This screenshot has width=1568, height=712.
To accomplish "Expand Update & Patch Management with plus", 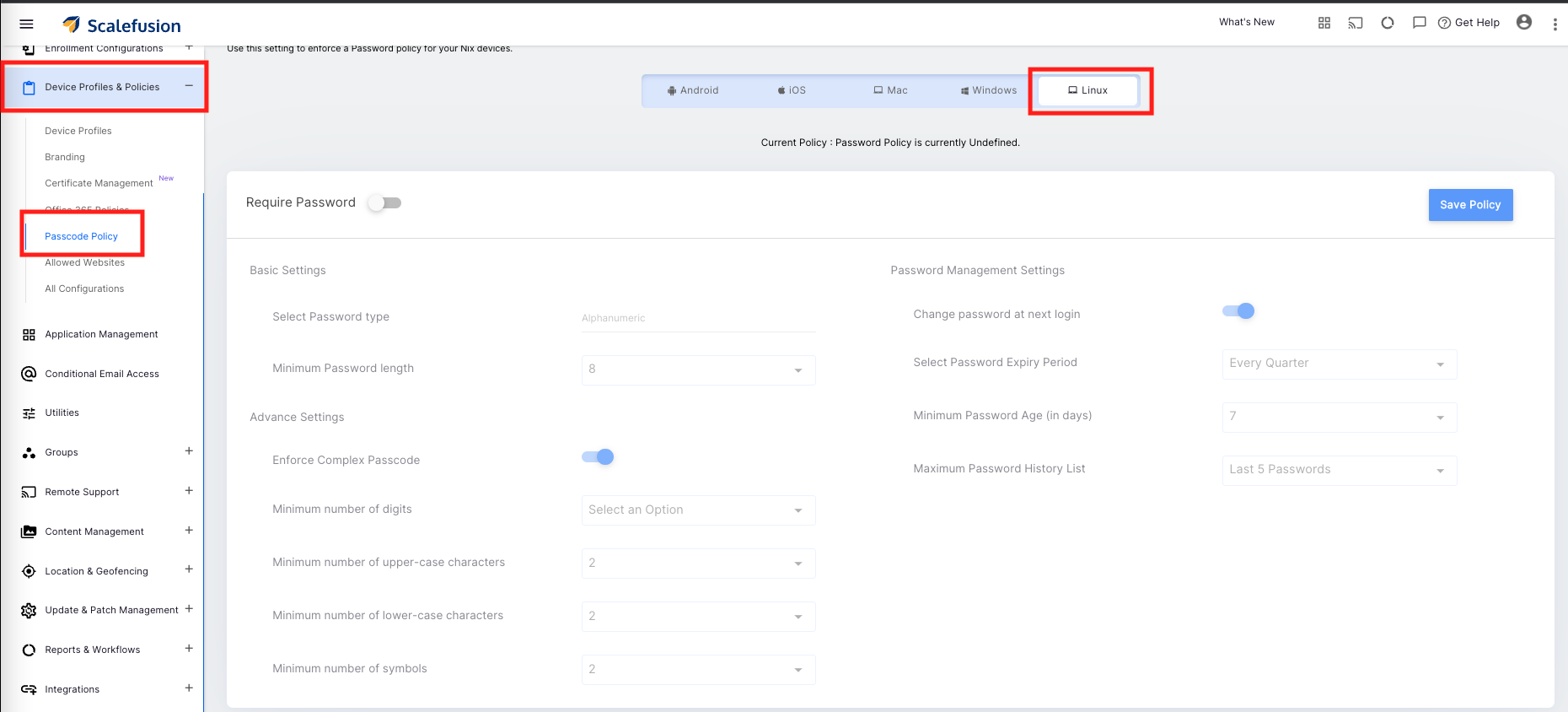I will click(189, 608).
